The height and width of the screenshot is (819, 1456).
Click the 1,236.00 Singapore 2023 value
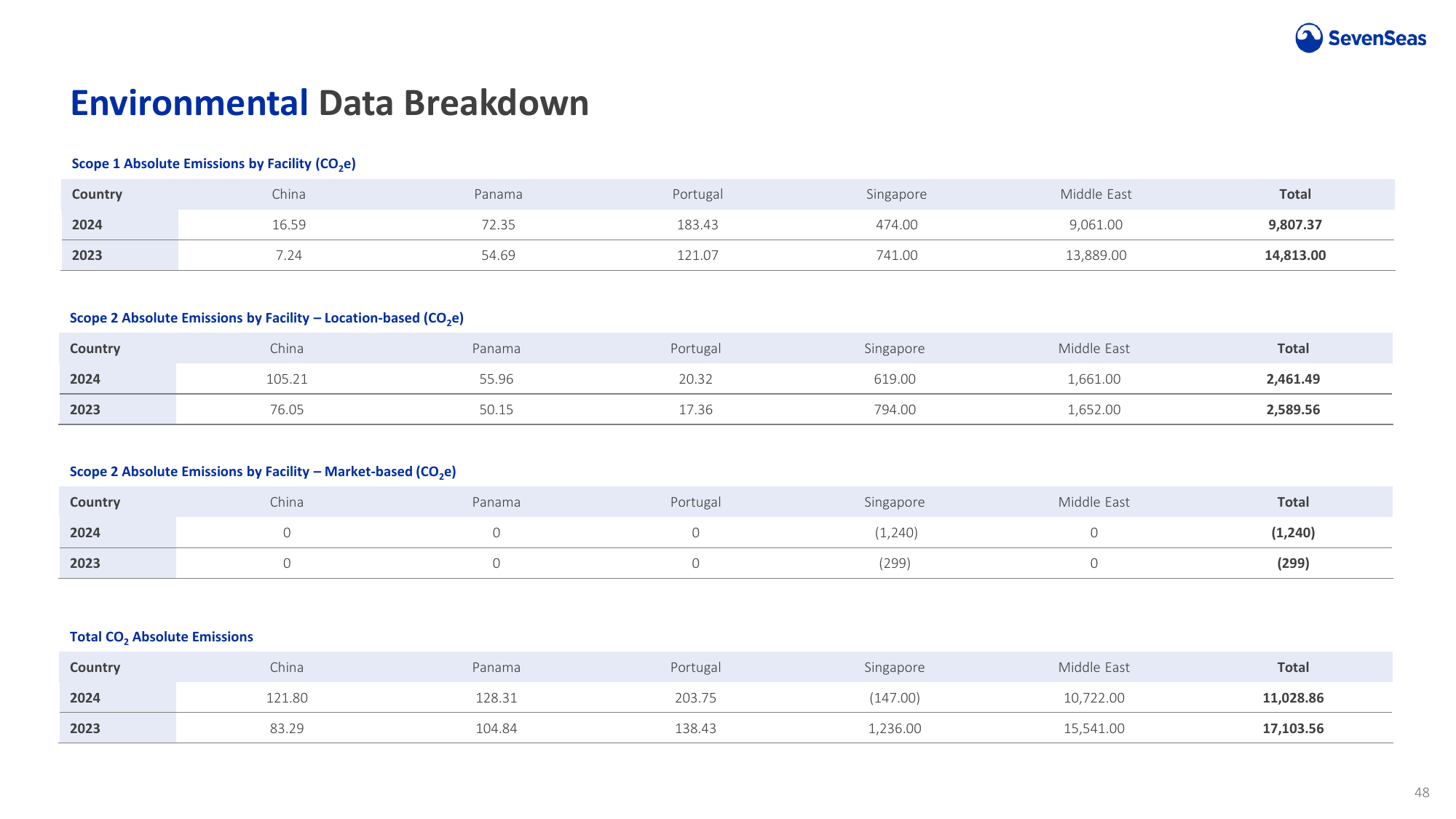pyautogui.click(x=895, y=729)
